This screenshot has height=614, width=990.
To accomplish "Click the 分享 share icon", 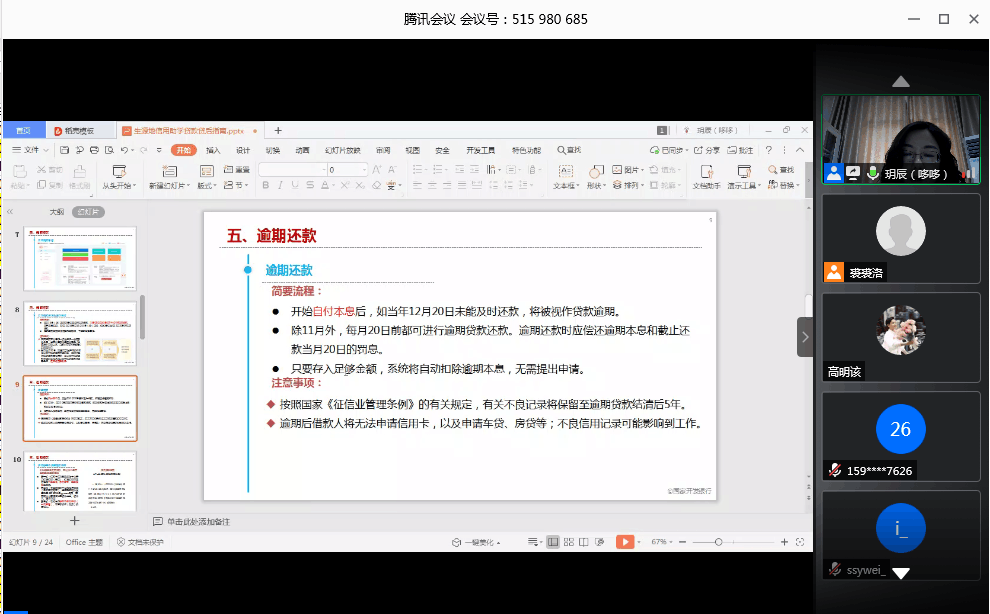I will click(x=708, y=150).
